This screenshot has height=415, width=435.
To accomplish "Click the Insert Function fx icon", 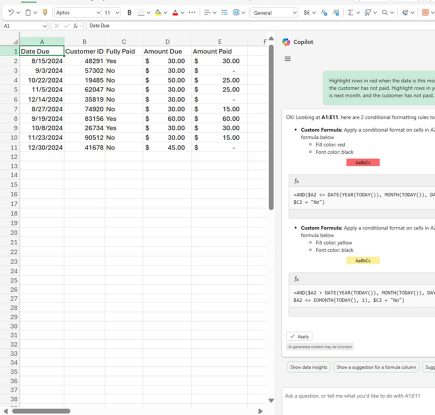I will (76, 26).
